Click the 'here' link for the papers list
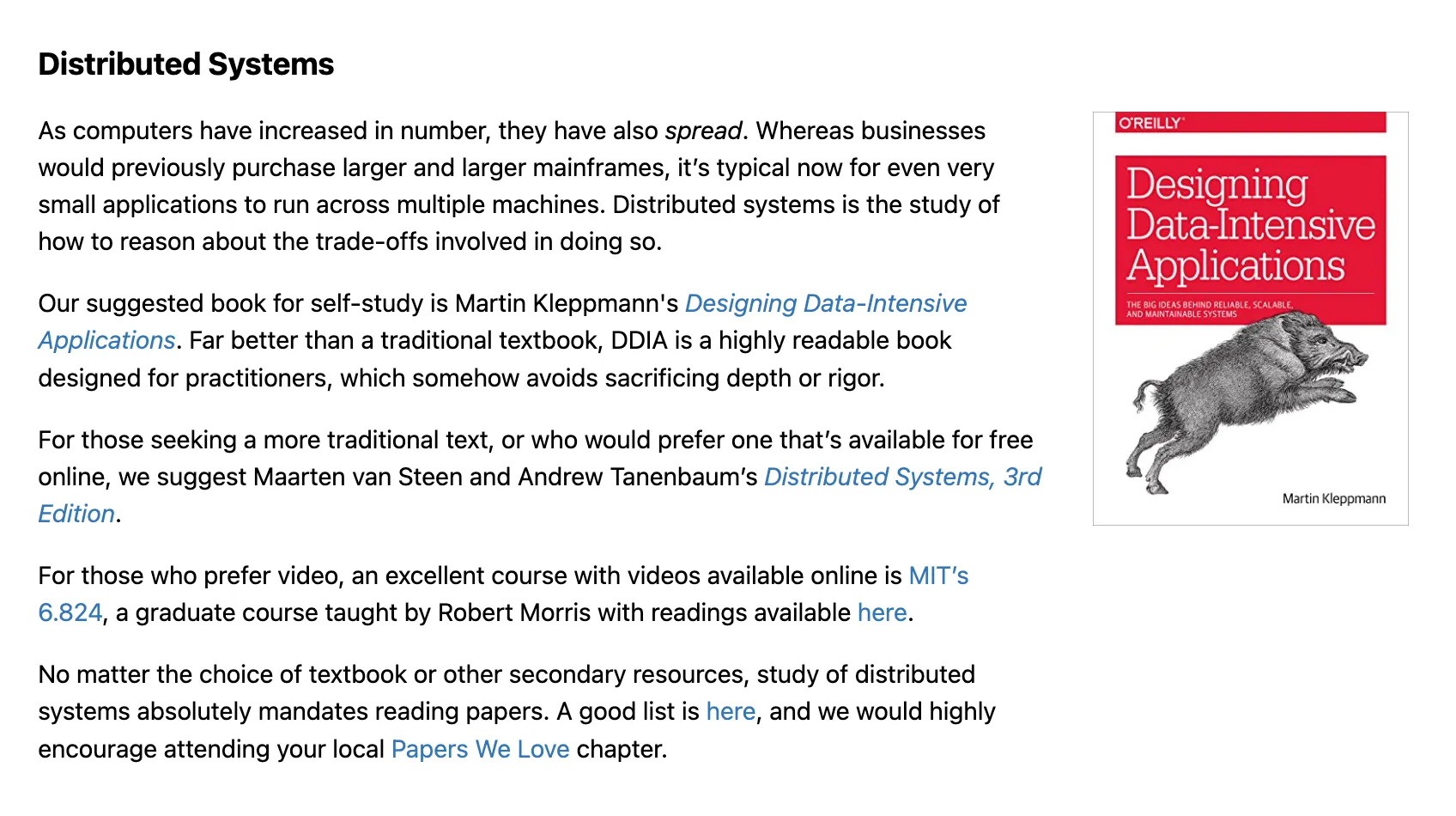The height and width of the screenshot is (816, 1456). coord(731,712)
